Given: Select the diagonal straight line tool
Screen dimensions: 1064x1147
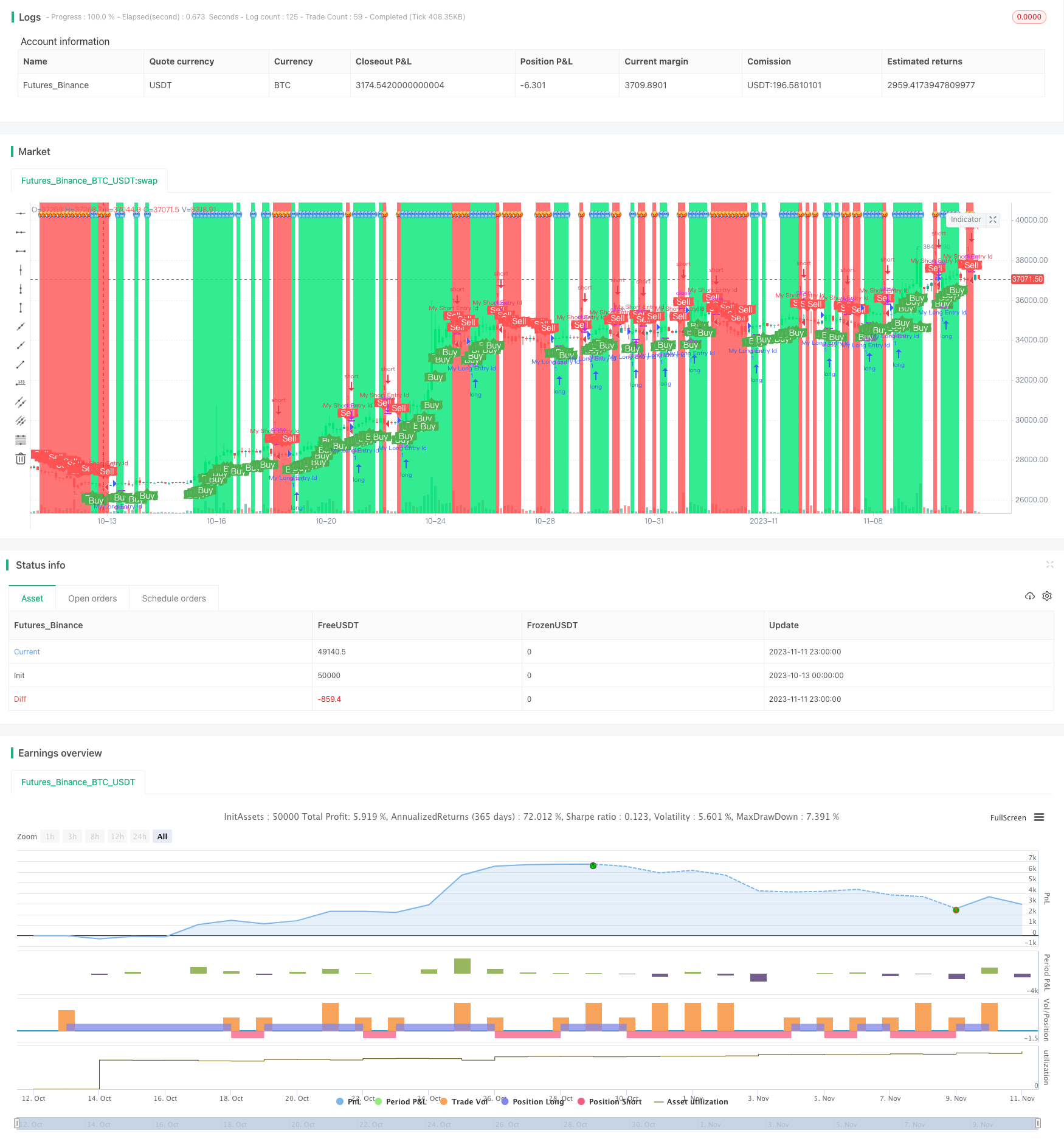Looking at the screenshot, I should pyautogui.click(x=21, y=327).
